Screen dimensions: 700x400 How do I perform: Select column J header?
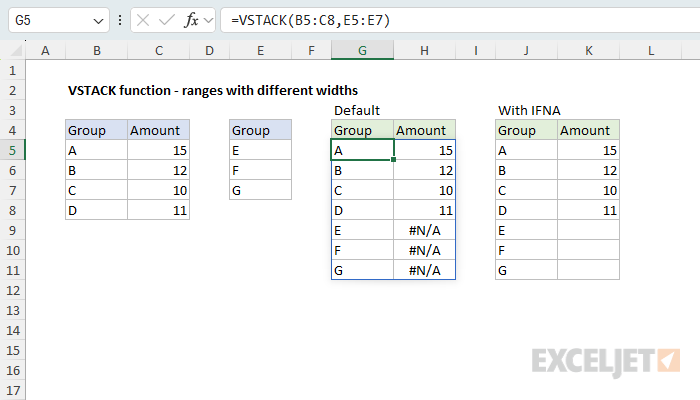[526, 51]
